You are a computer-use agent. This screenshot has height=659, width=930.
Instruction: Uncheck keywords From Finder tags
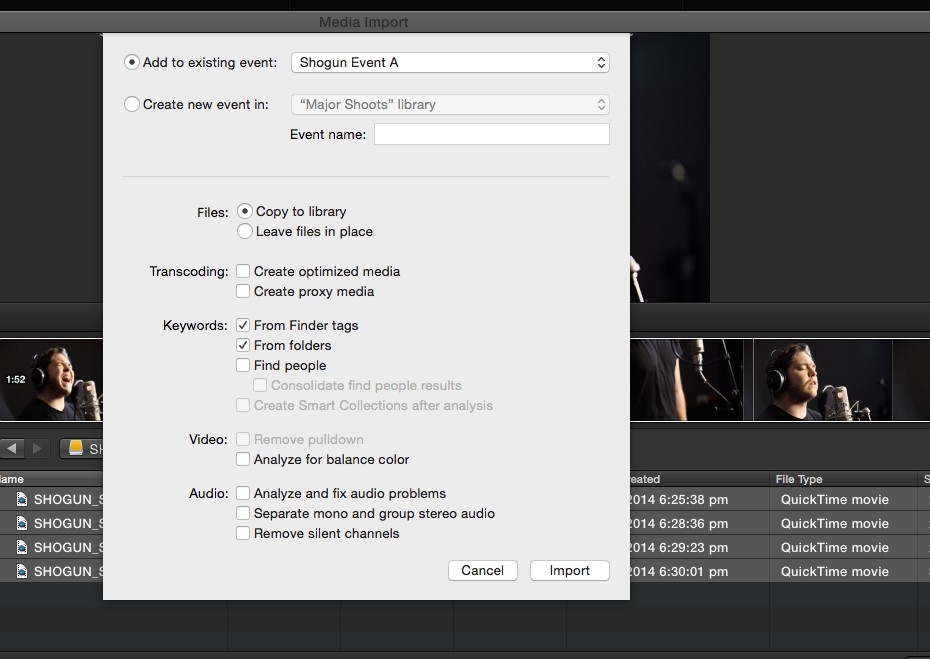click(x=243, y=325)
